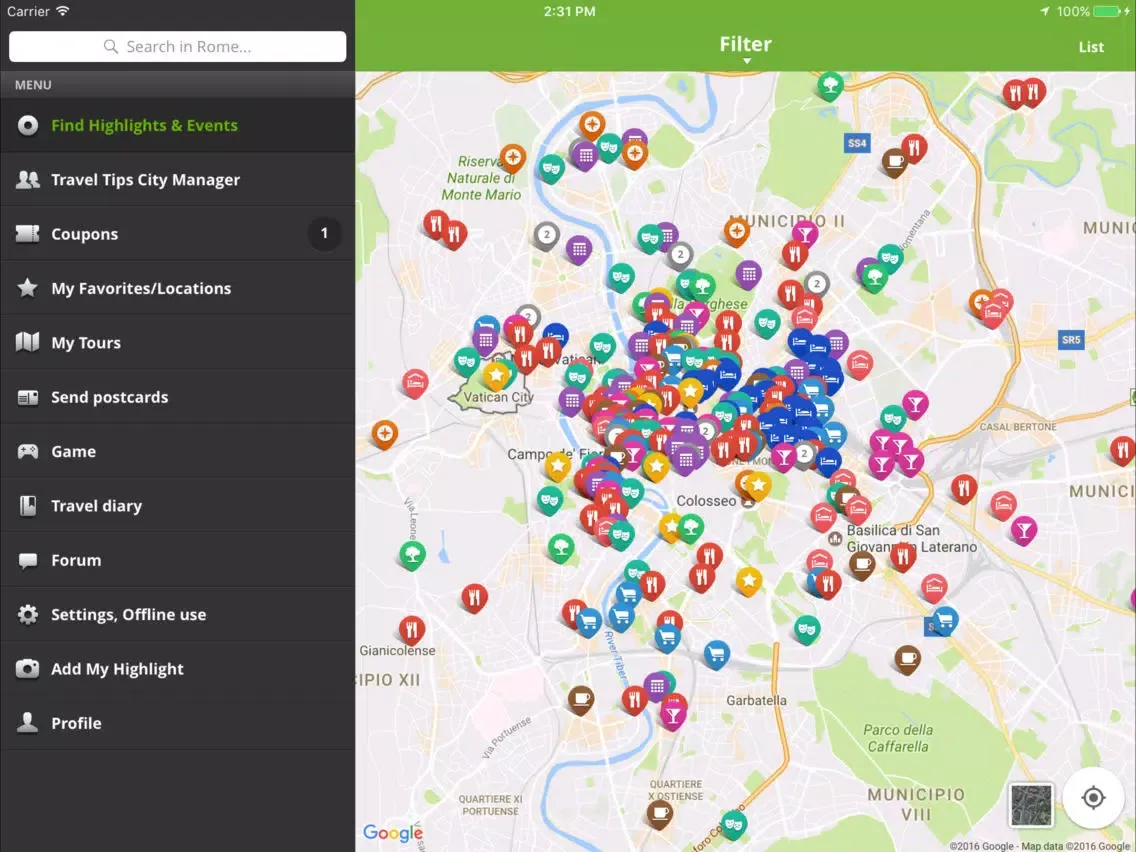Select the shopping cart pin above Garbatella

pos(717,654)
